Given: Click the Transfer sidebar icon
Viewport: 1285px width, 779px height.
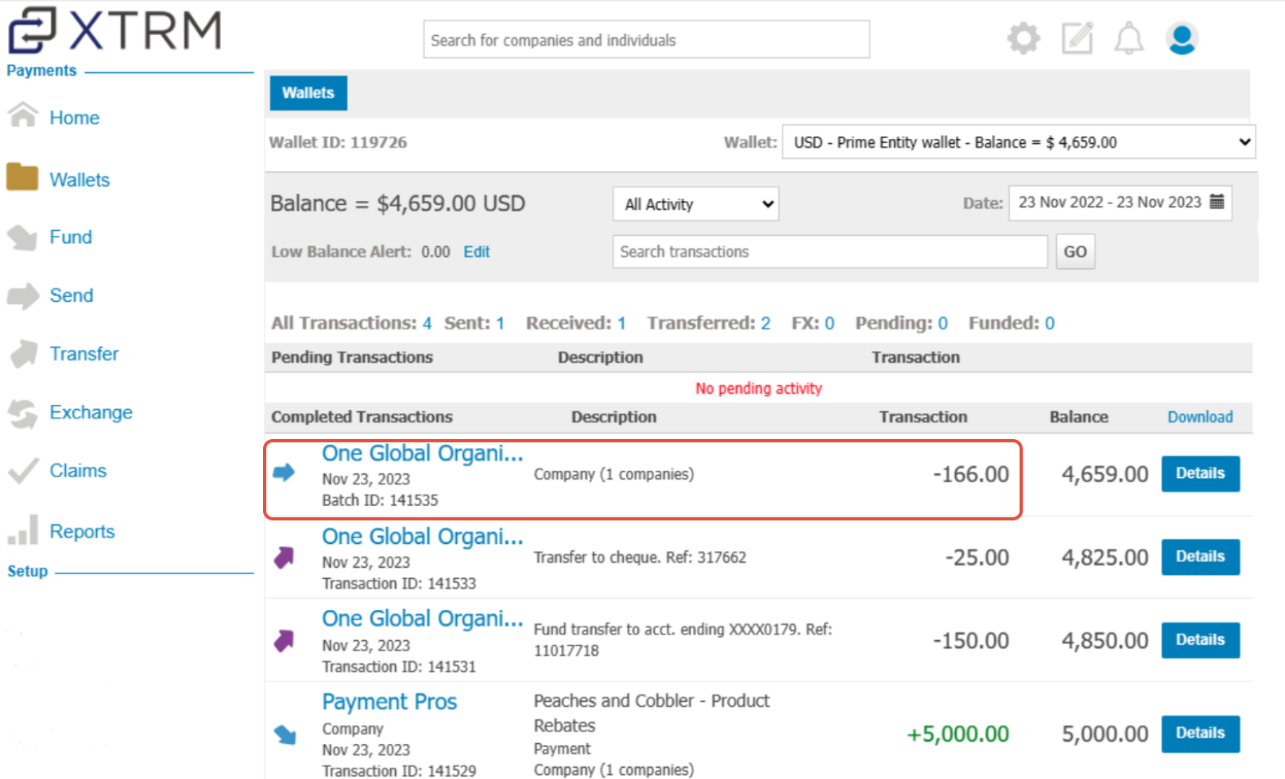Looking at the screenshot, I should pos(22,353).
